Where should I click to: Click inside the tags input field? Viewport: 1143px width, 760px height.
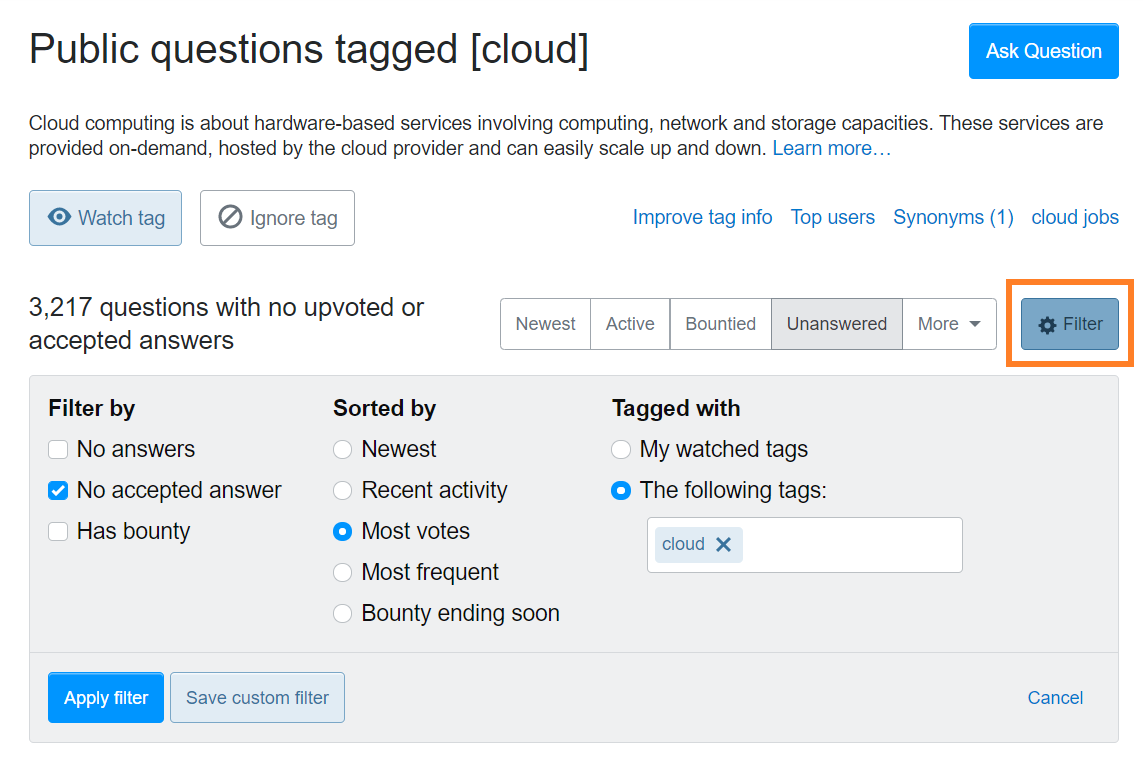pos(850,545)
